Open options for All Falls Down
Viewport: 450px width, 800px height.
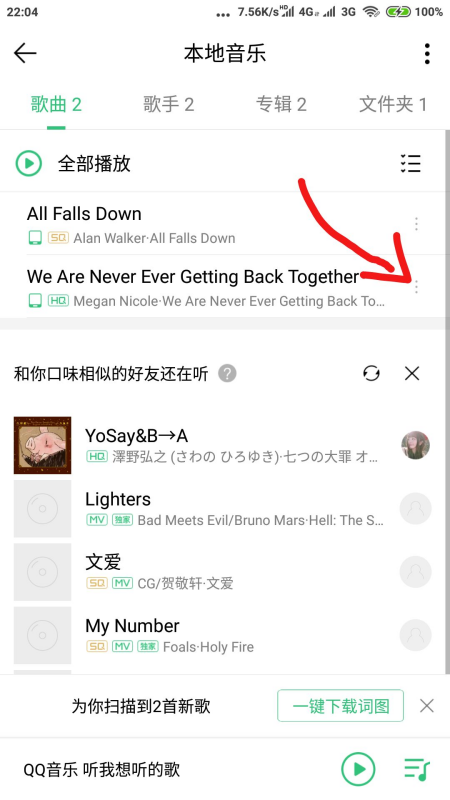point(416,224)
